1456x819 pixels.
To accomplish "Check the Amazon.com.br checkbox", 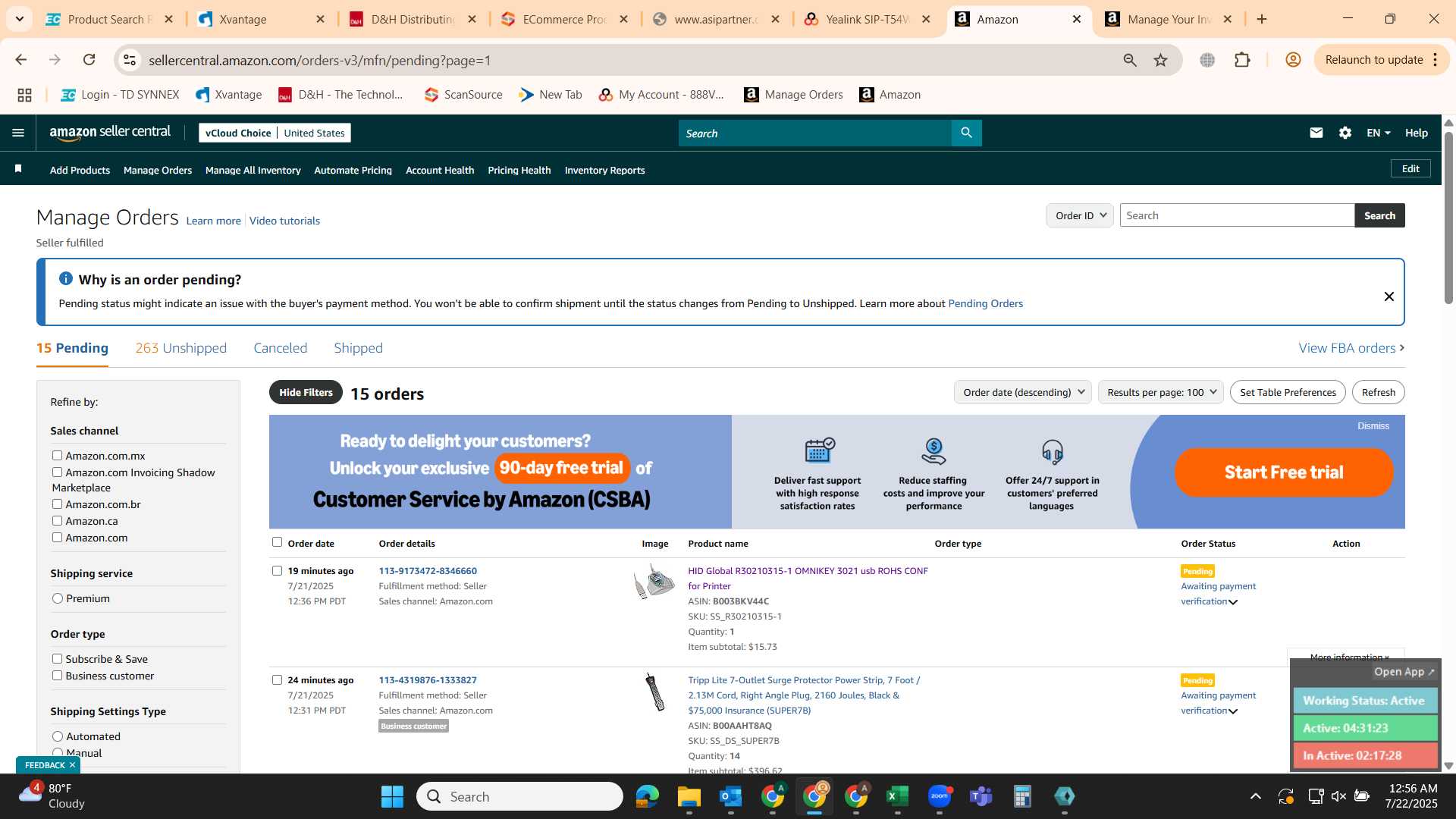I will (57, 504).
